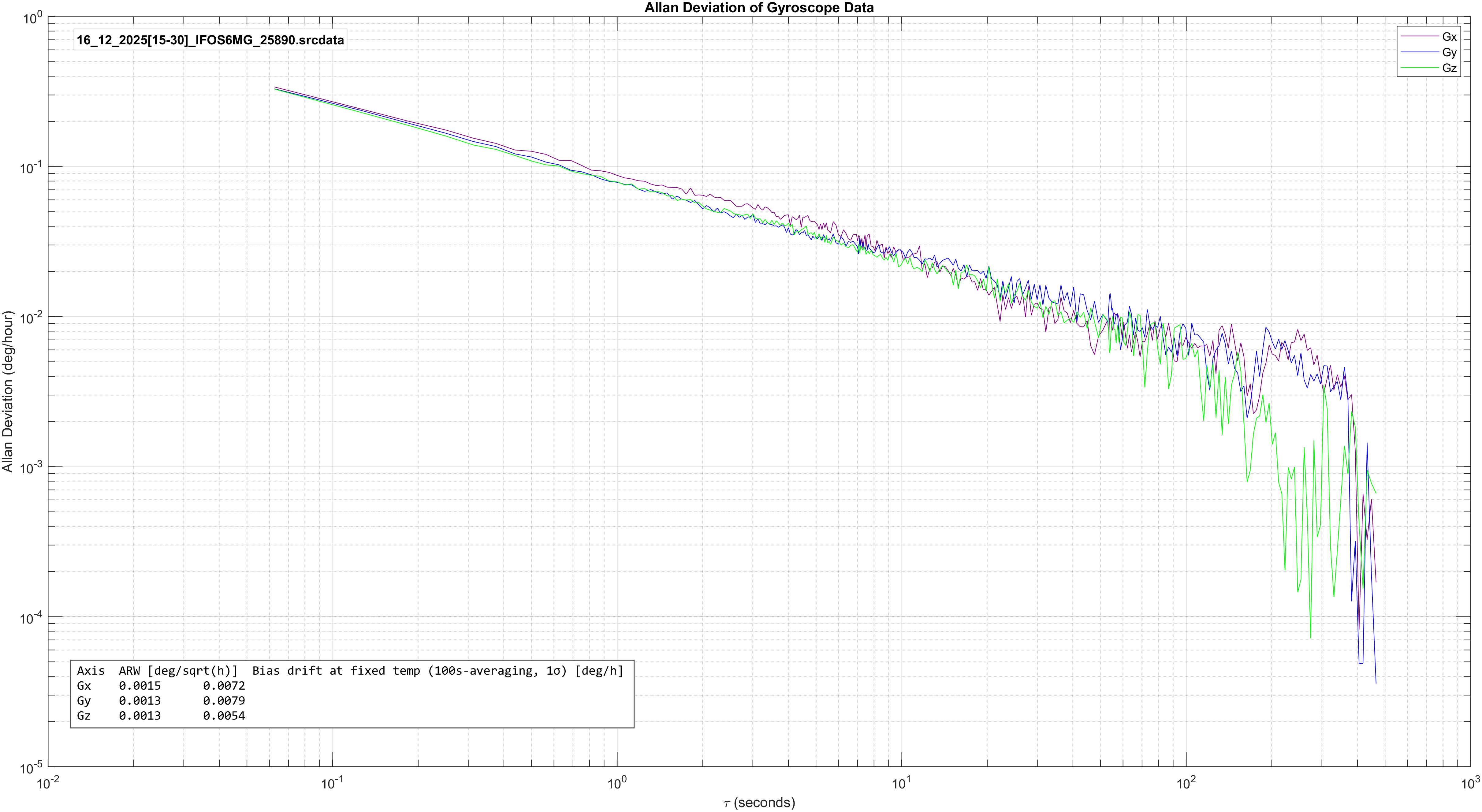Click the ARW table header row text
1482x812 pixels.
tap(350, 670)
